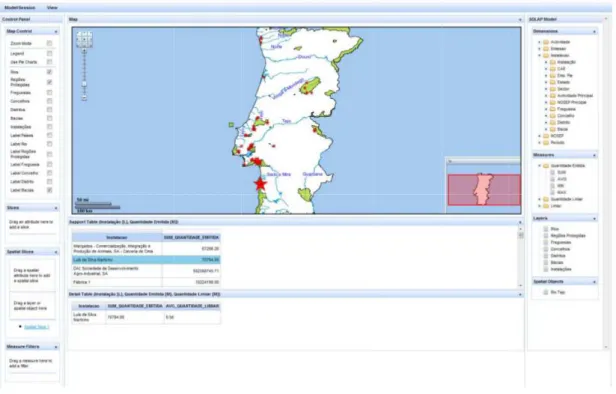Select the Luís da Silva Martinho table row
This screenshot has width=616, height=394.
tap(146, 260)
